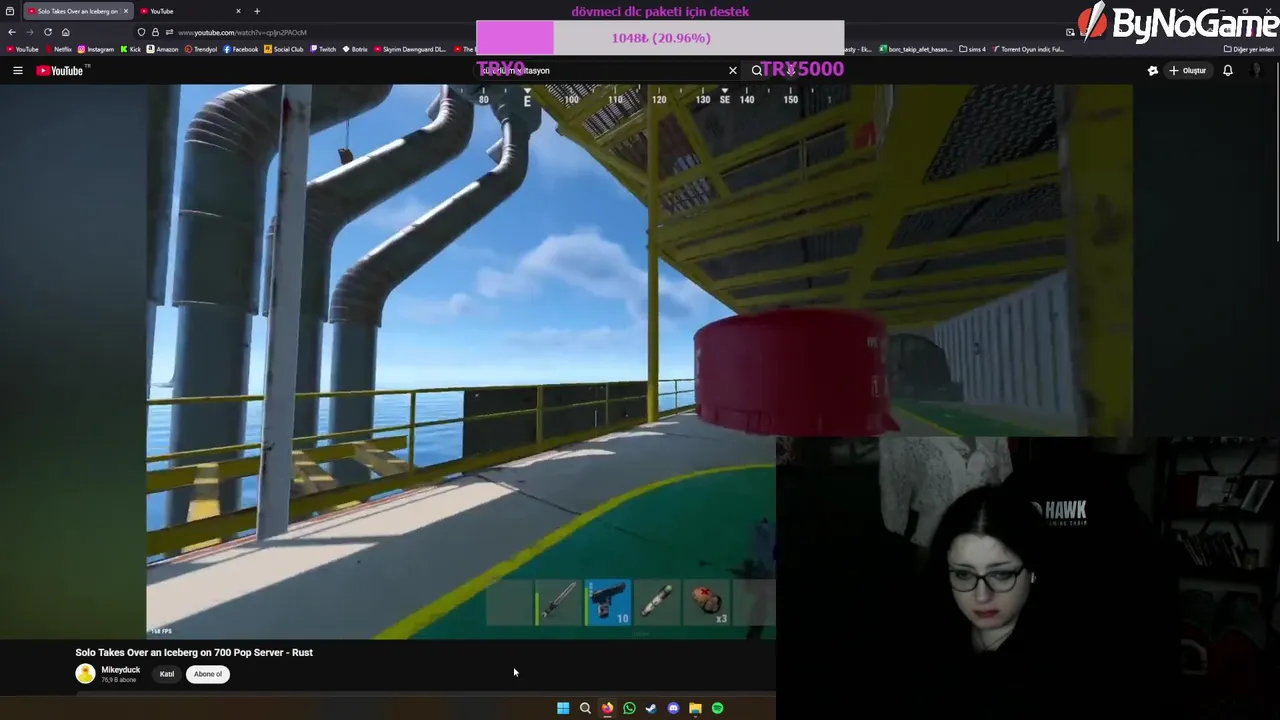Image resolution: width=1280 pixels, height=720 pixels.
Task: Open the Instagram bookmark
Action: coord(96,49)
